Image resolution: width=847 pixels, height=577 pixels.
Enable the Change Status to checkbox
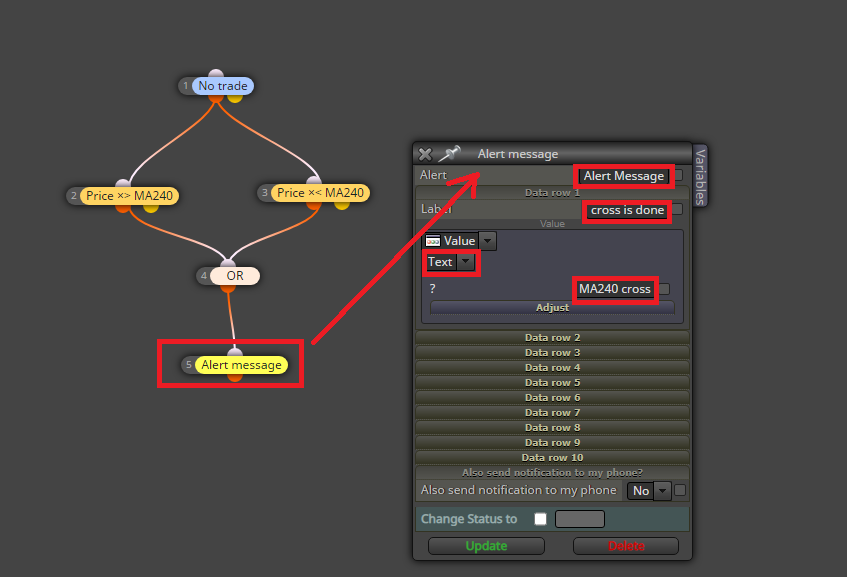point(540,519)
